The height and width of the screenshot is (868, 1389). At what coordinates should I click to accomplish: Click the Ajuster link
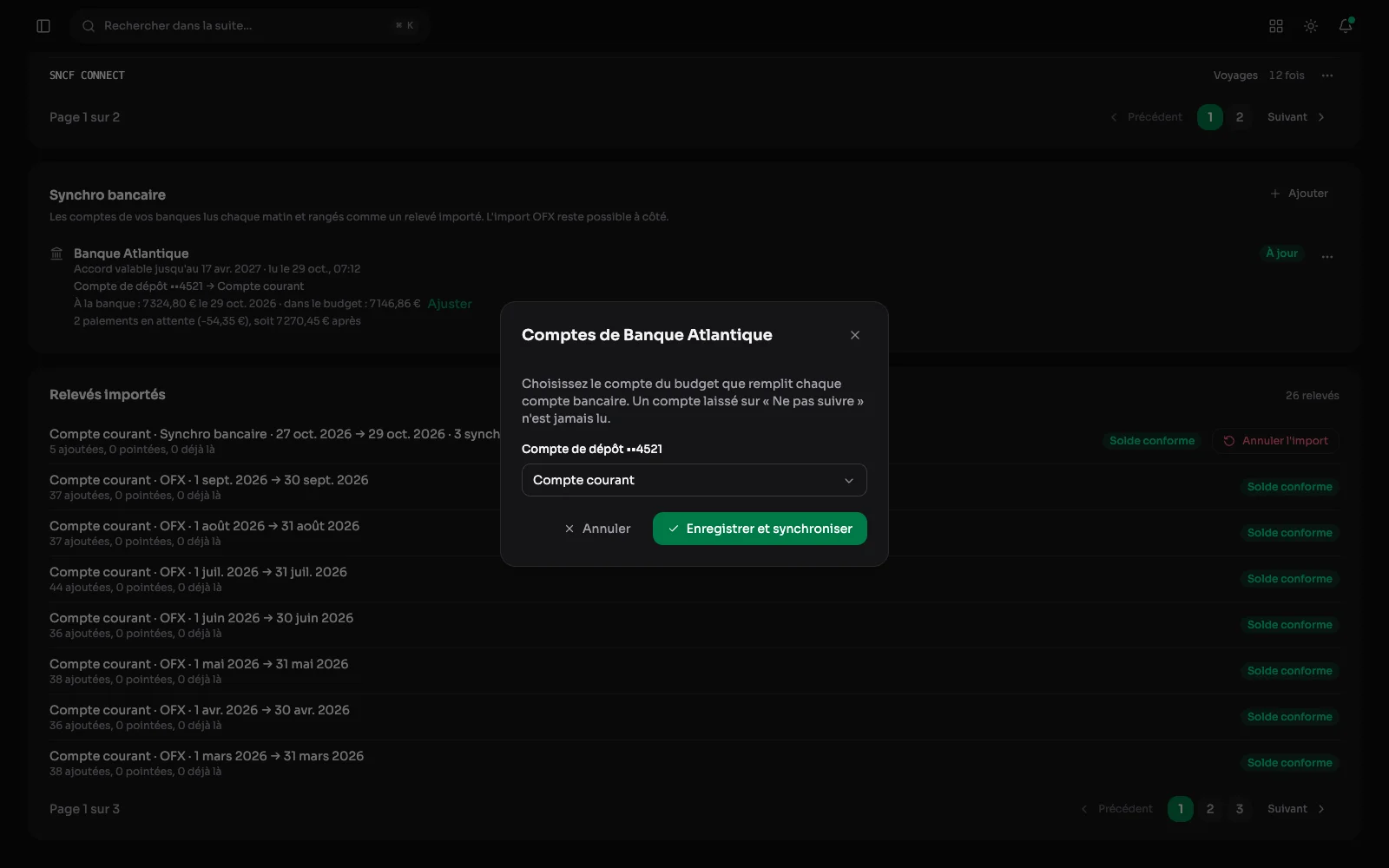[450, 304]
